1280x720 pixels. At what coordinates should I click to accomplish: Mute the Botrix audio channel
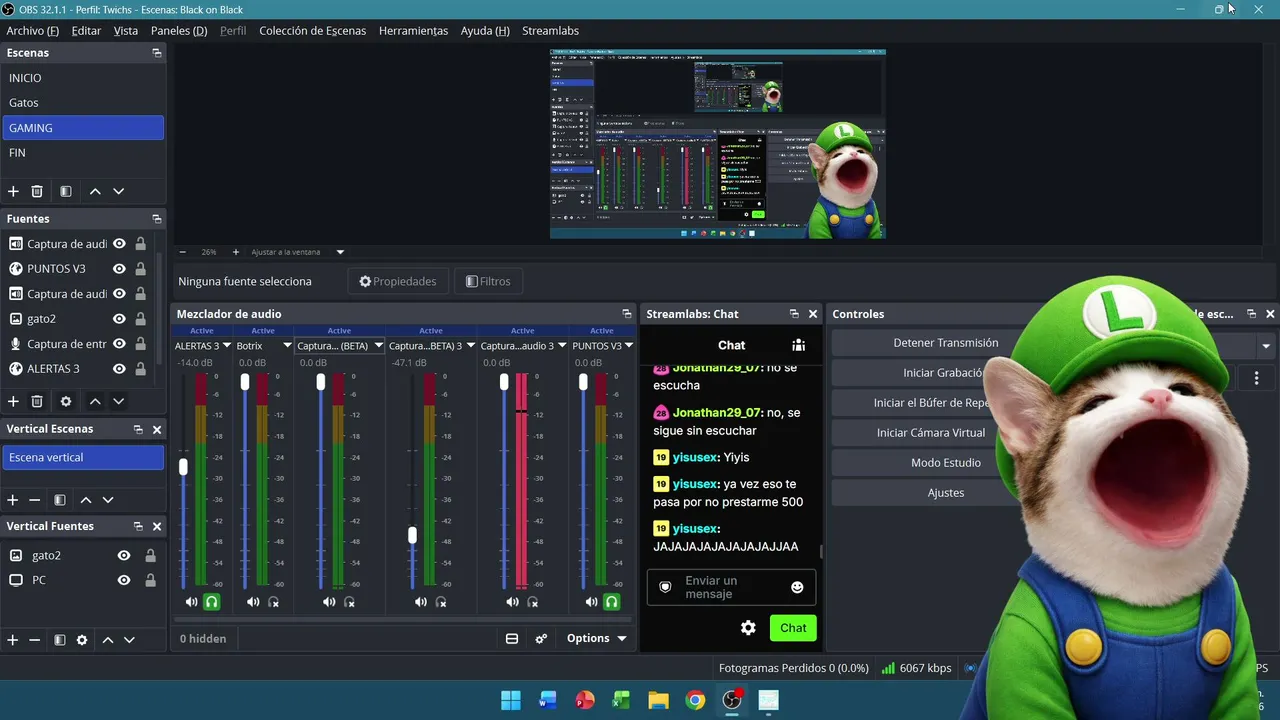[x=253, y=602]
